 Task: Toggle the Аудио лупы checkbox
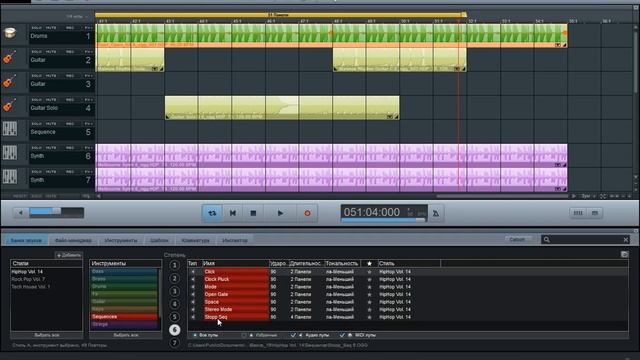293,335
